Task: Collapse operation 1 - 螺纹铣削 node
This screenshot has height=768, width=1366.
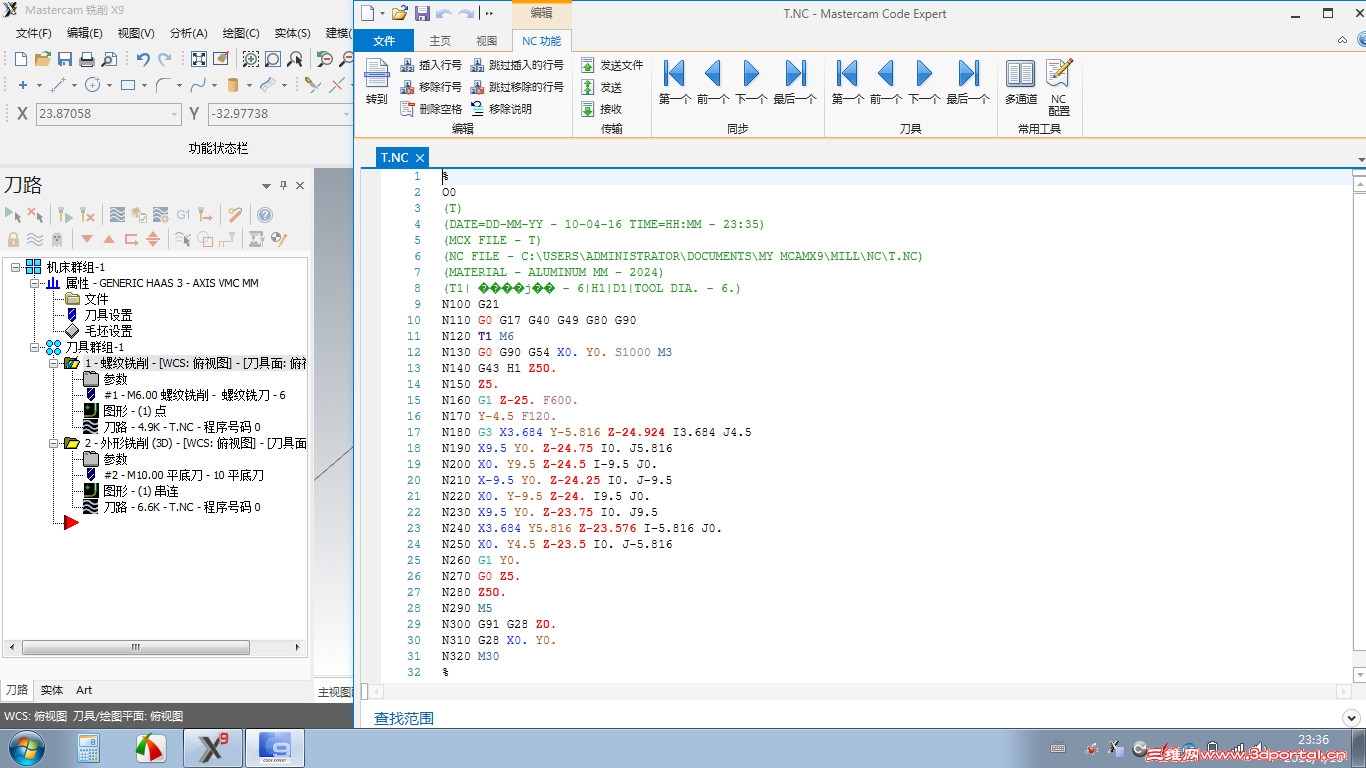Action: pyautogui.click(x=52, y=363)
